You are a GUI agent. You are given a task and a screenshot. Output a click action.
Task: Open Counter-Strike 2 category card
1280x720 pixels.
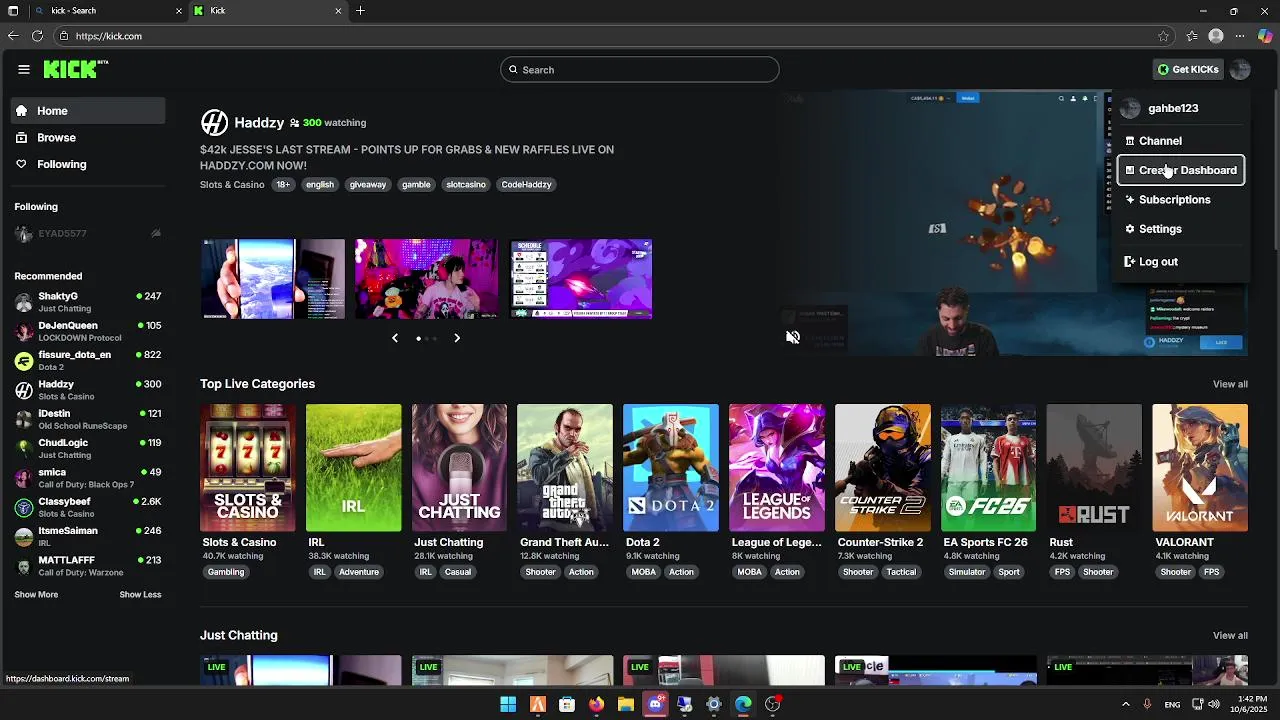pyautogui.click(x=883, y=468)
